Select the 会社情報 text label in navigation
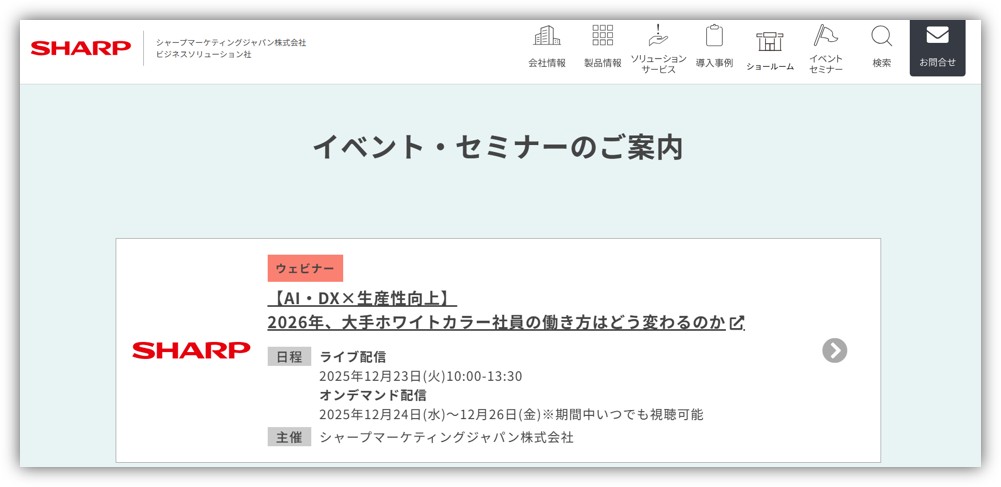The width and height of the screenshot is (1001, 487). [547, 63]
